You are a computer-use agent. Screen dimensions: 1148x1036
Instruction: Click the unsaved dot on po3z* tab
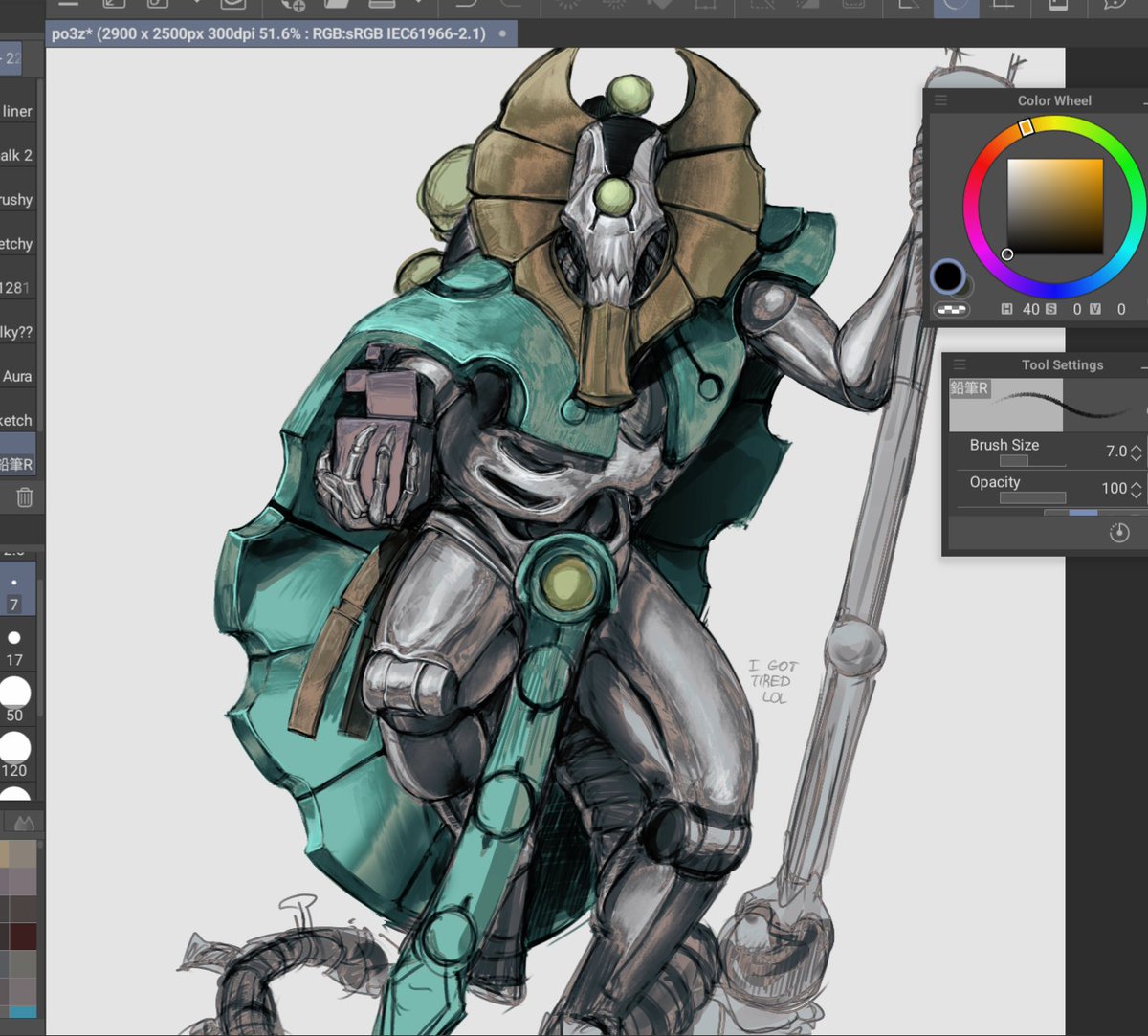(503, 33)
